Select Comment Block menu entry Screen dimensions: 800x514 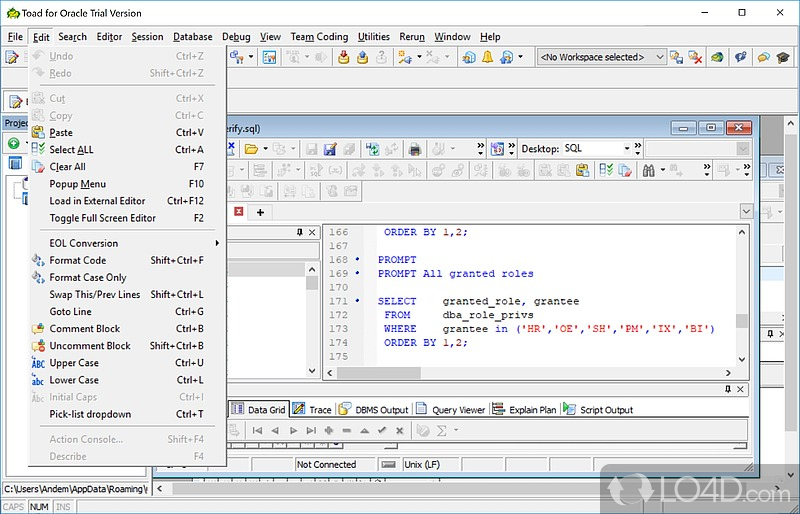pos(85,329)
